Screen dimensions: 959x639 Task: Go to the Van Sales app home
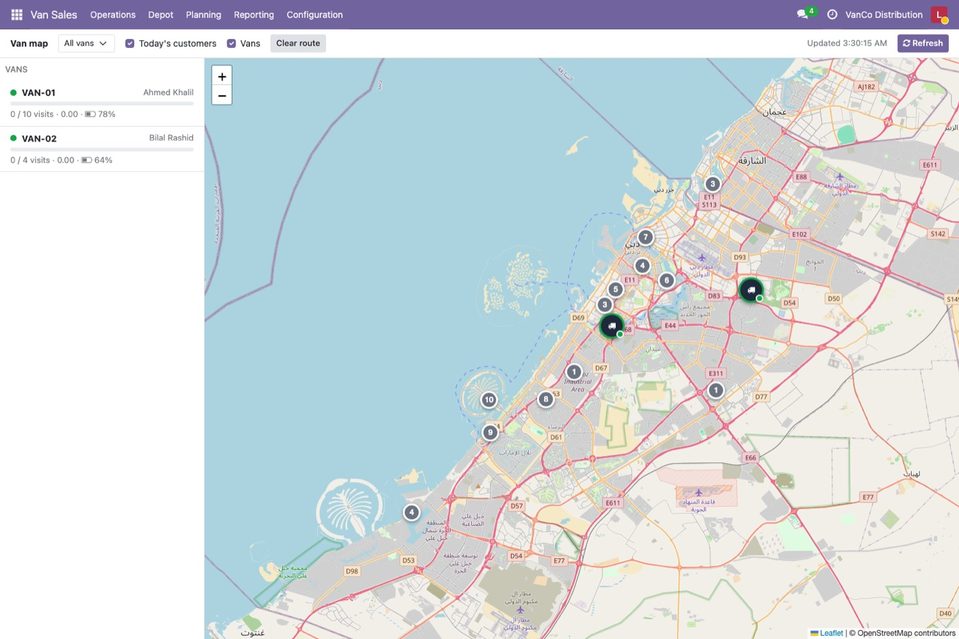coord(54,15)
